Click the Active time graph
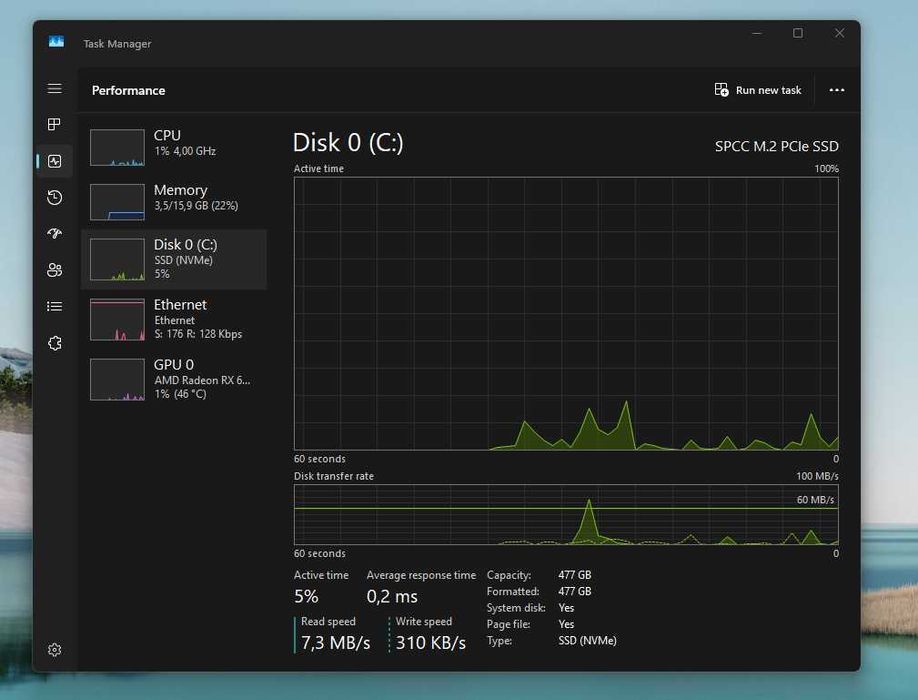This screenshot has width=918, height=700. 566,314
